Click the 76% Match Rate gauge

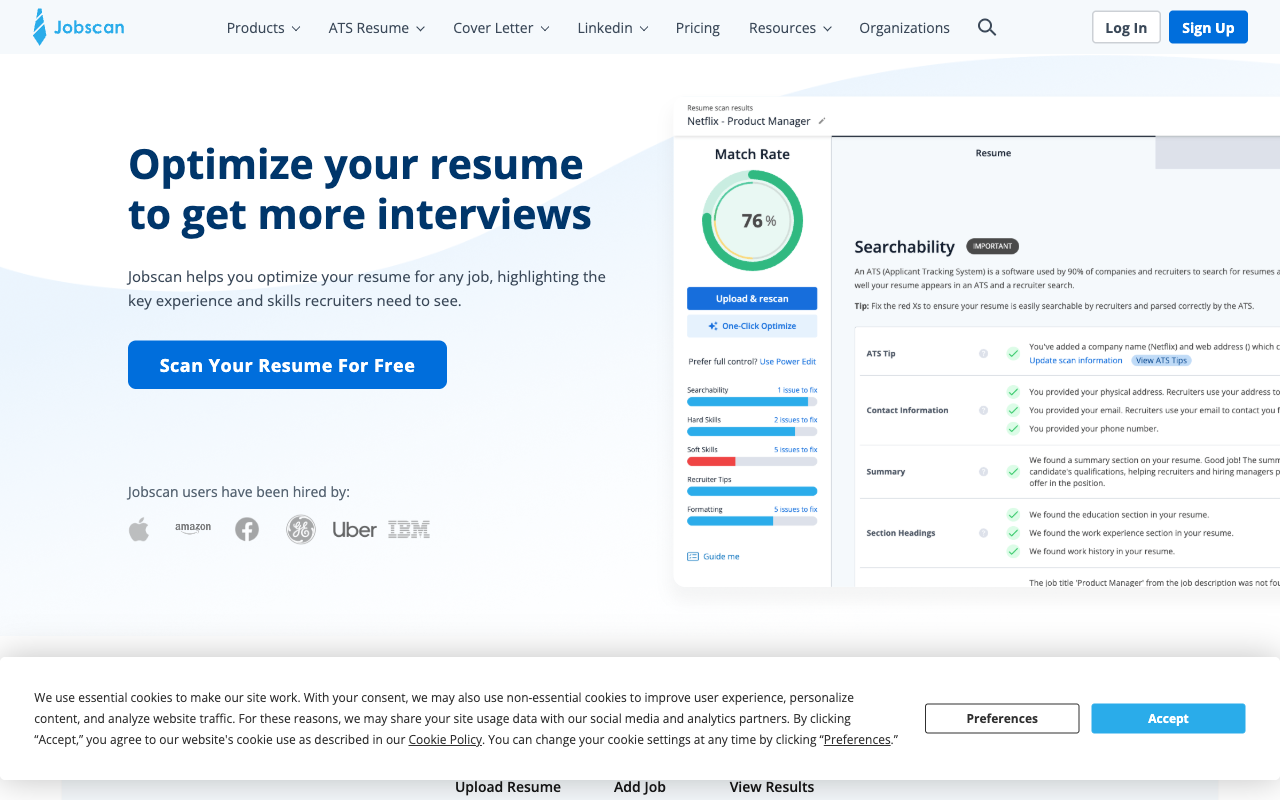click(753, 221)
